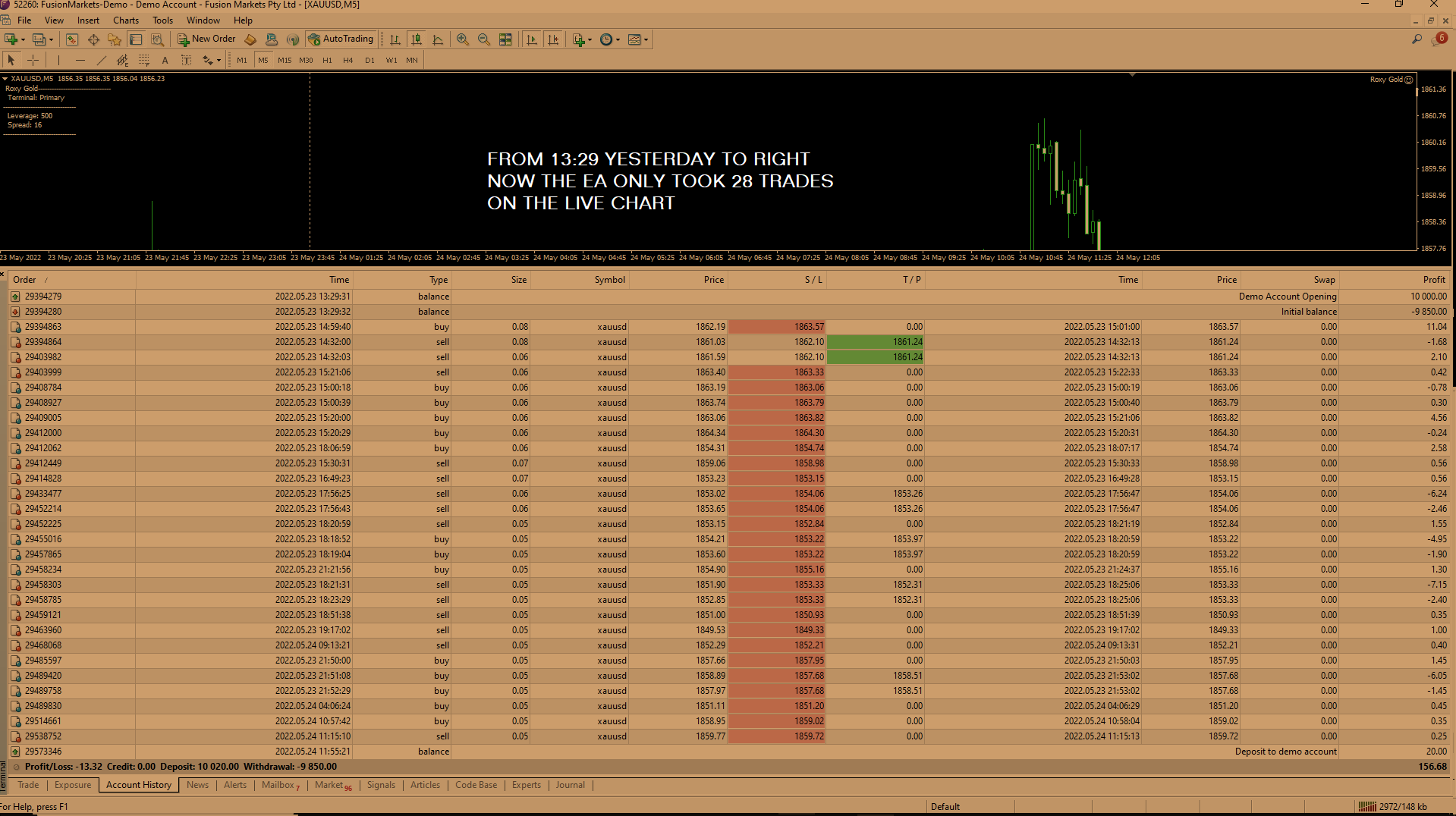Click the New Order button
The image size is (1456, 816).
(x=207, y=39)
